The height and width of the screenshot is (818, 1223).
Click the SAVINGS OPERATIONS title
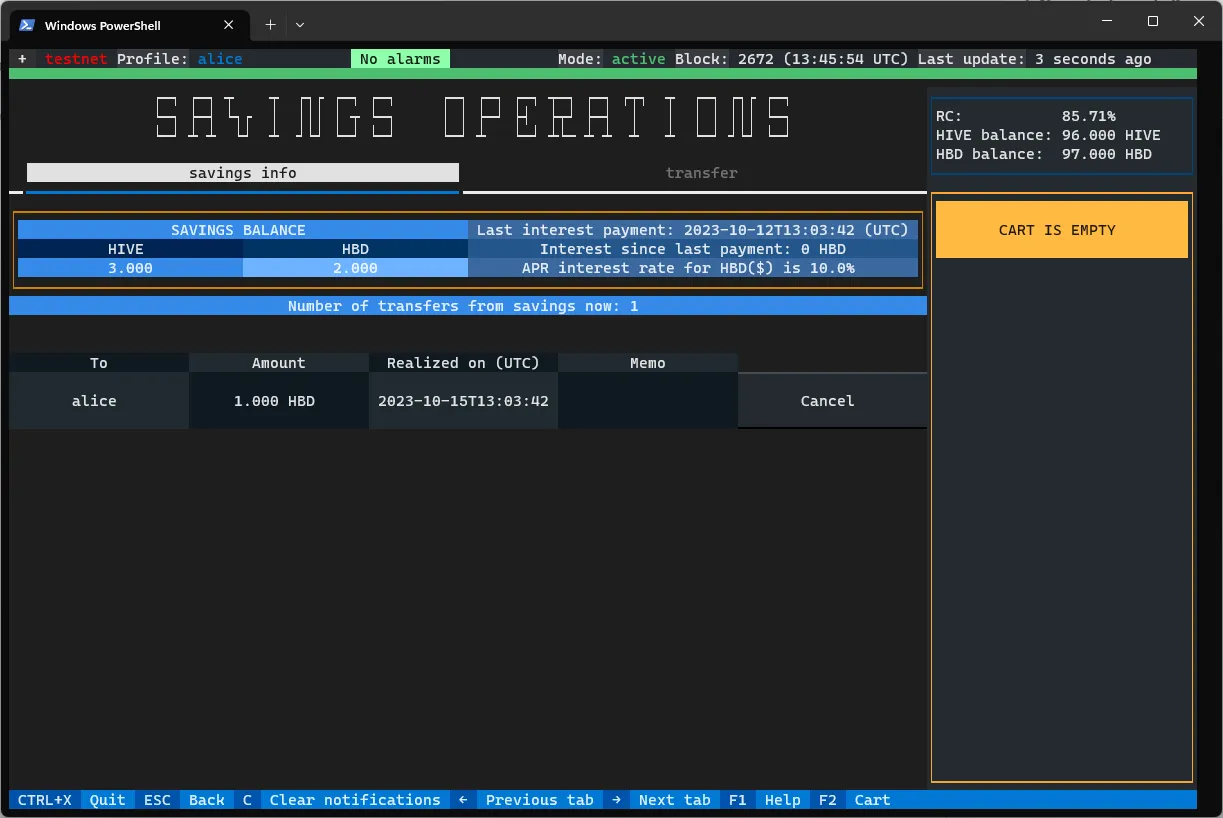[x=475, y=117]
